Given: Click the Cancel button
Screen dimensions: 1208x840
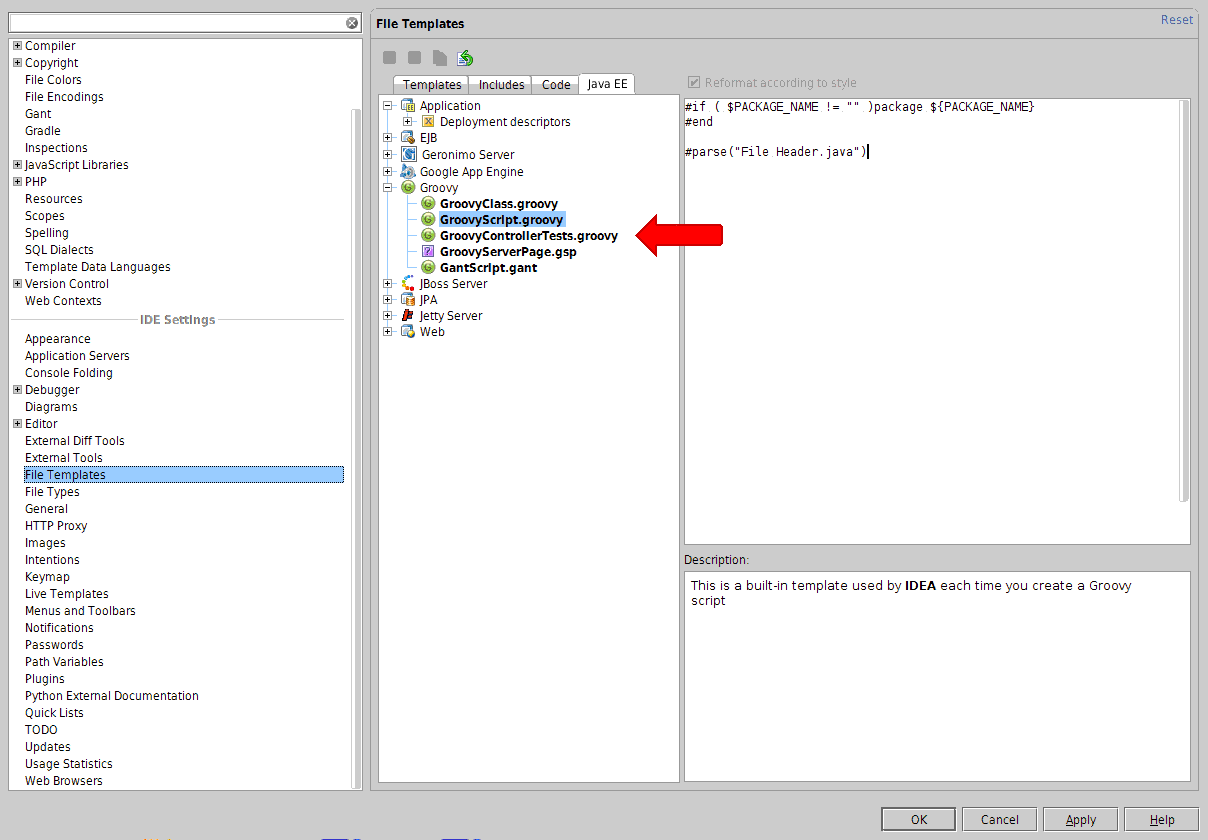Looking at the screenshot, I should pos(1000,820).
